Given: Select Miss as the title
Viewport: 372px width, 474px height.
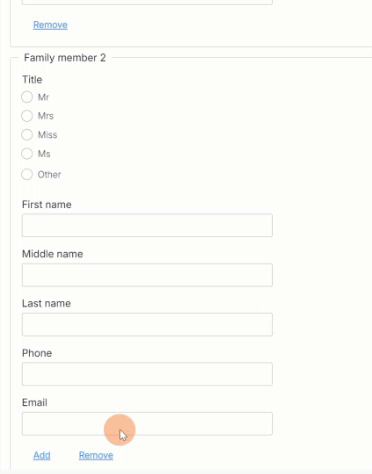Looking at the screenshot, I should tap(27, 135).
